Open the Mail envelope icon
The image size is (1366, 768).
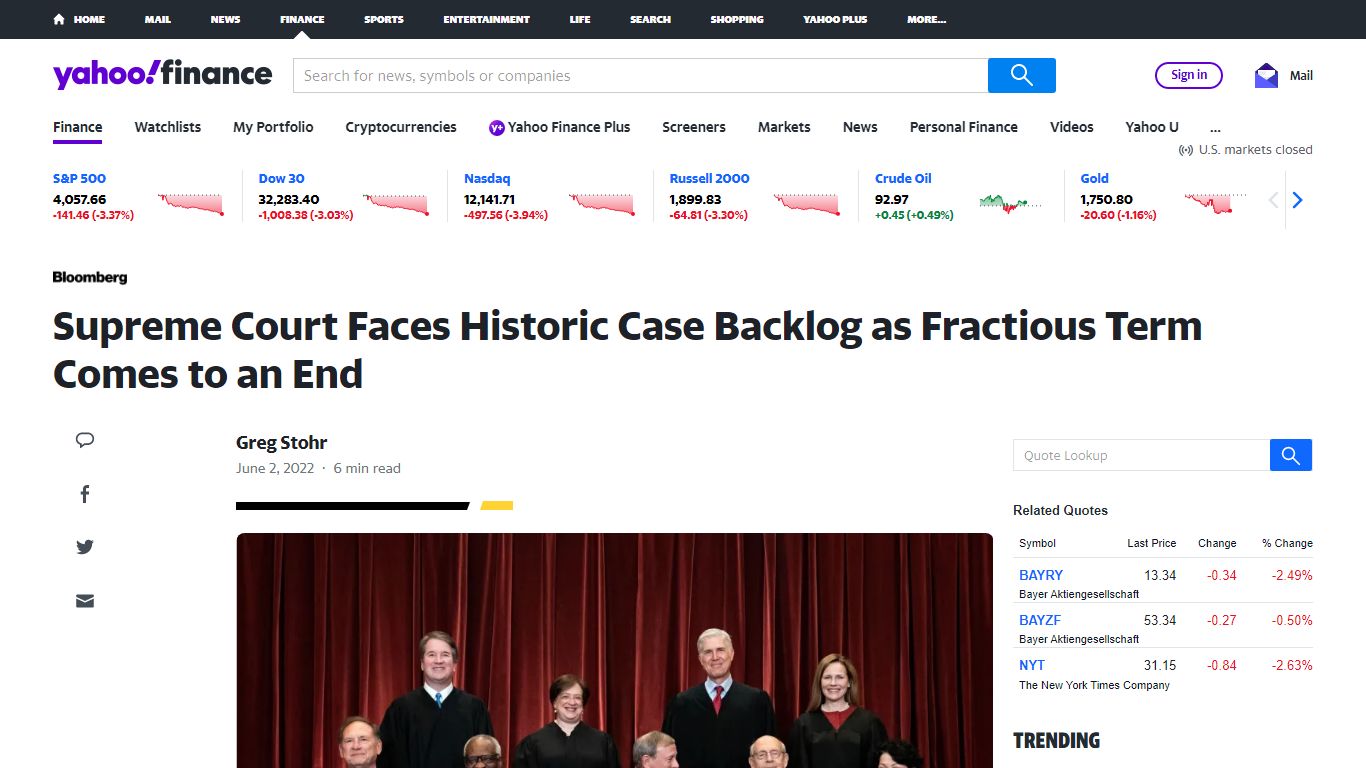[x=1266, y=75]
